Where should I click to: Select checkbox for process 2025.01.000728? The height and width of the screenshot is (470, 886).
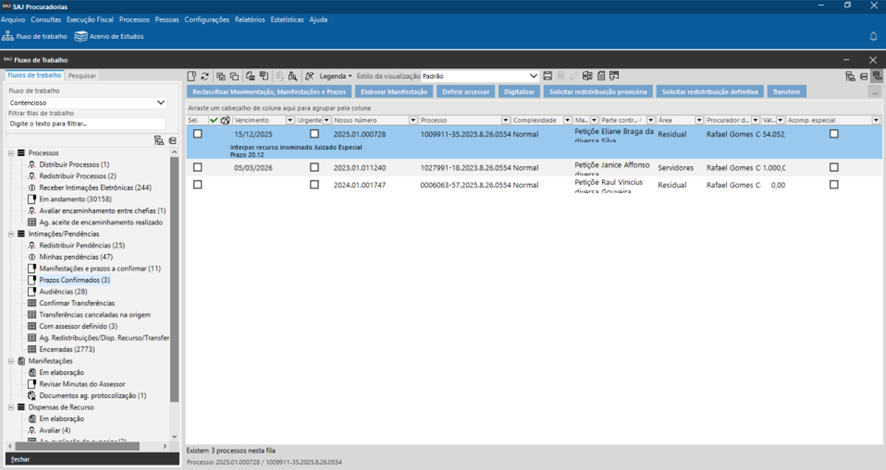pos(198,133)
